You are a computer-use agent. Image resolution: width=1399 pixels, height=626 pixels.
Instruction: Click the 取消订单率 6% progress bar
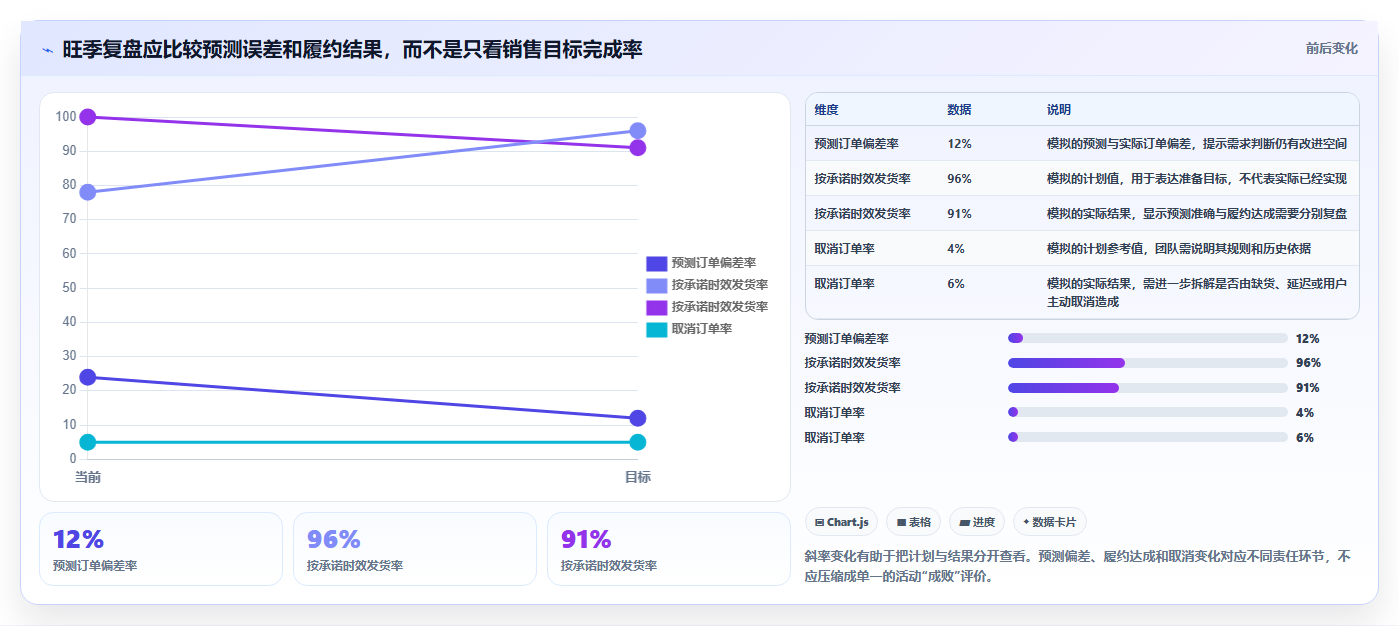click(x=1148, y=437)
